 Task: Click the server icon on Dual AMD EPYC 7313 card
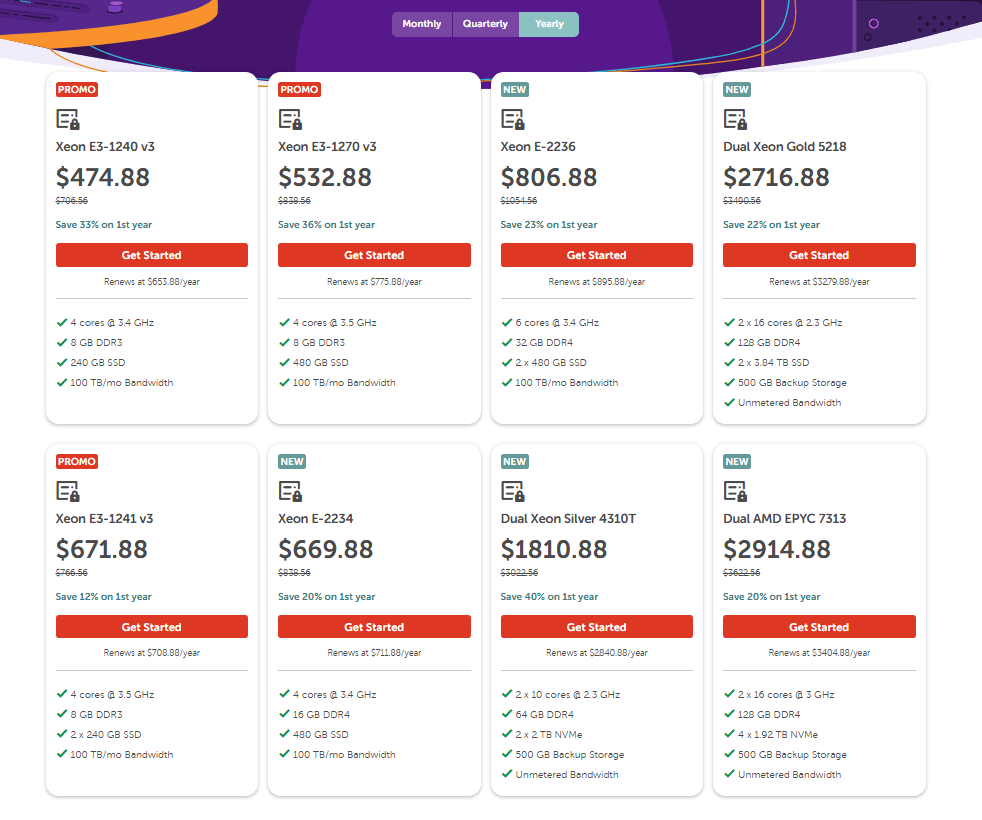pos(735,490)
